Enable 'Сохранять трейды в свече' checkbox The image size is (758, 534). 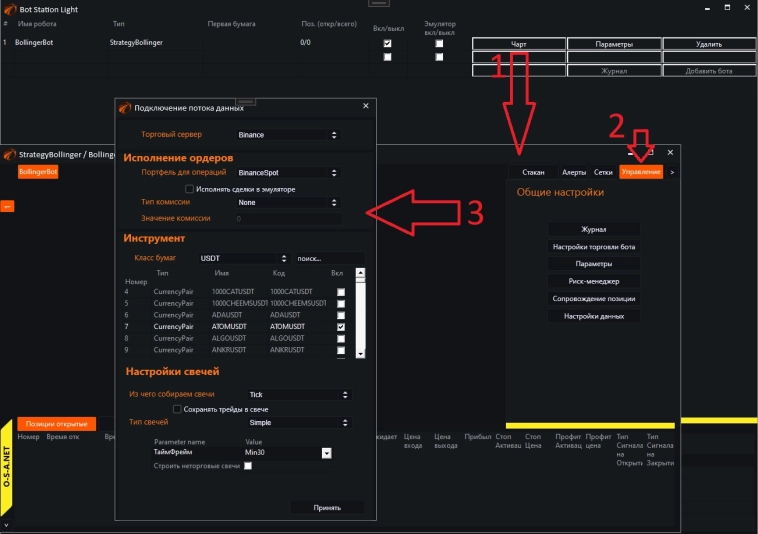point(177,409)
